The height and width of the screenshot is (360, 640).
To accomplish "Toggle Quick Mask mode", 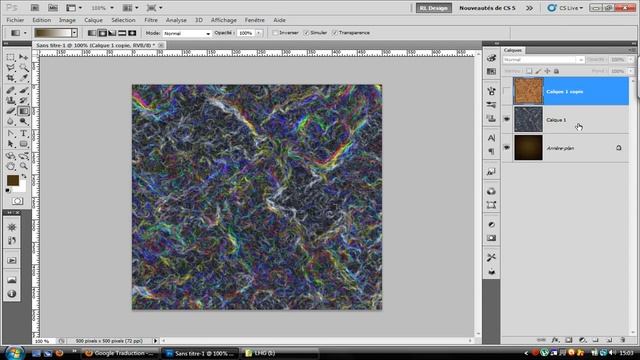I will coord(17,201).
